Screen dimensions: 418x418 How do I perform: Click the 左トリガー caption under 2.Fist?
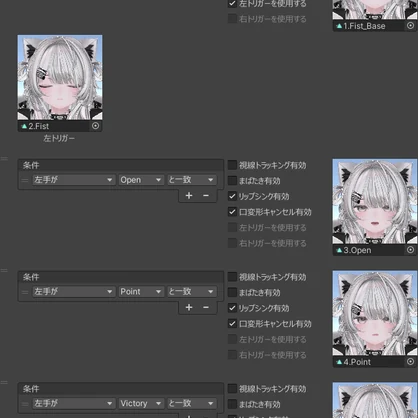click(x=59, y=138)
